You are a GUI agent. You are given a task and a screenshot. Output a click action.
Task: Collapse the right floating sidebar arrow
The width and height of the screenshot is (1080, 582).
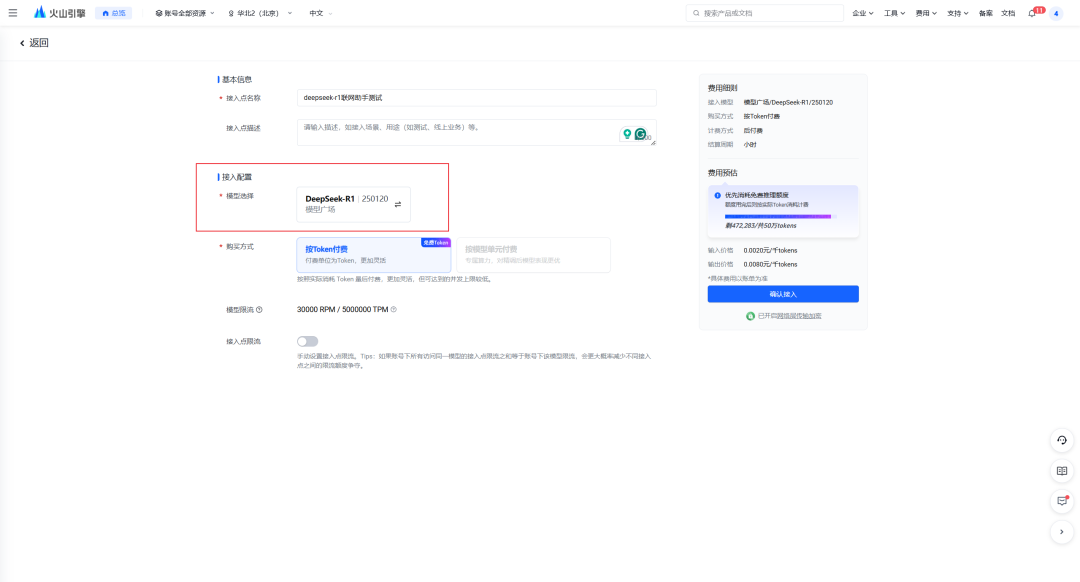pyautogui.click(x=1061, y=532)
